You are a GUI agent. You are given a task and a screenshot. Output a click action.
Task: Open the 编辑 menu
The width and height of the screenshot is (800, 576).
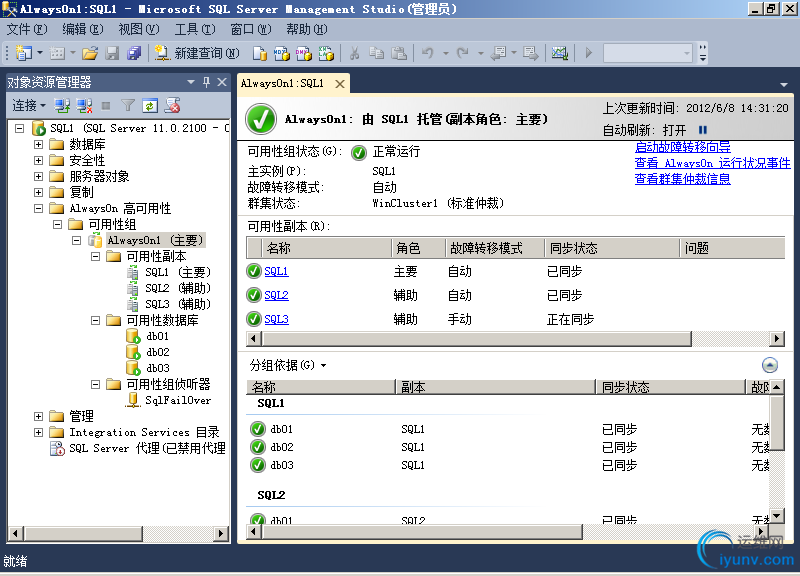pyautogui.click(x=83, y=29)
